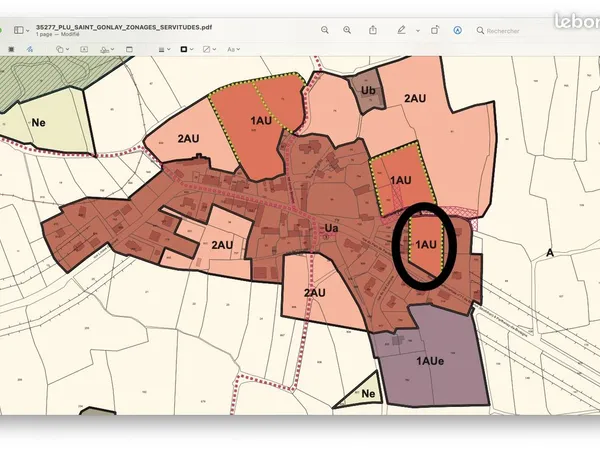
Task: Click the upper-left Ne zone label
Action: tap(38, 123)
